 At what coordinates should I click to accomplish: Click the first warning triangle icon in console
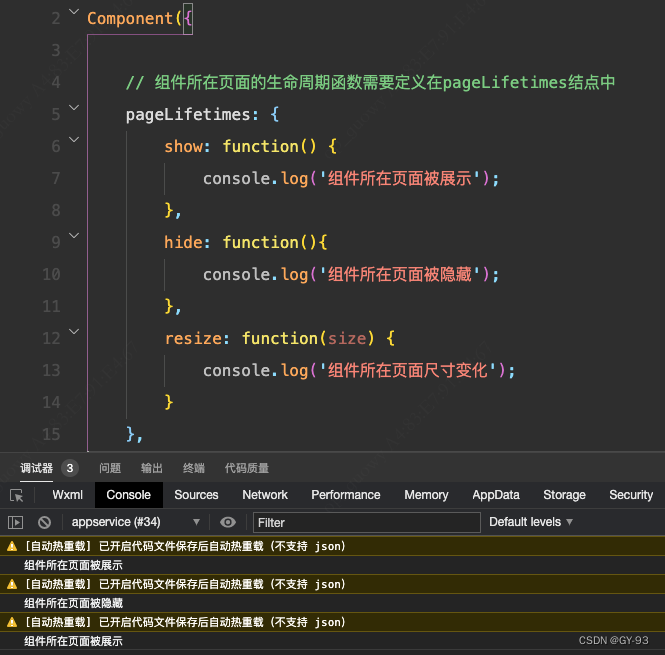(x=12, y=546)
